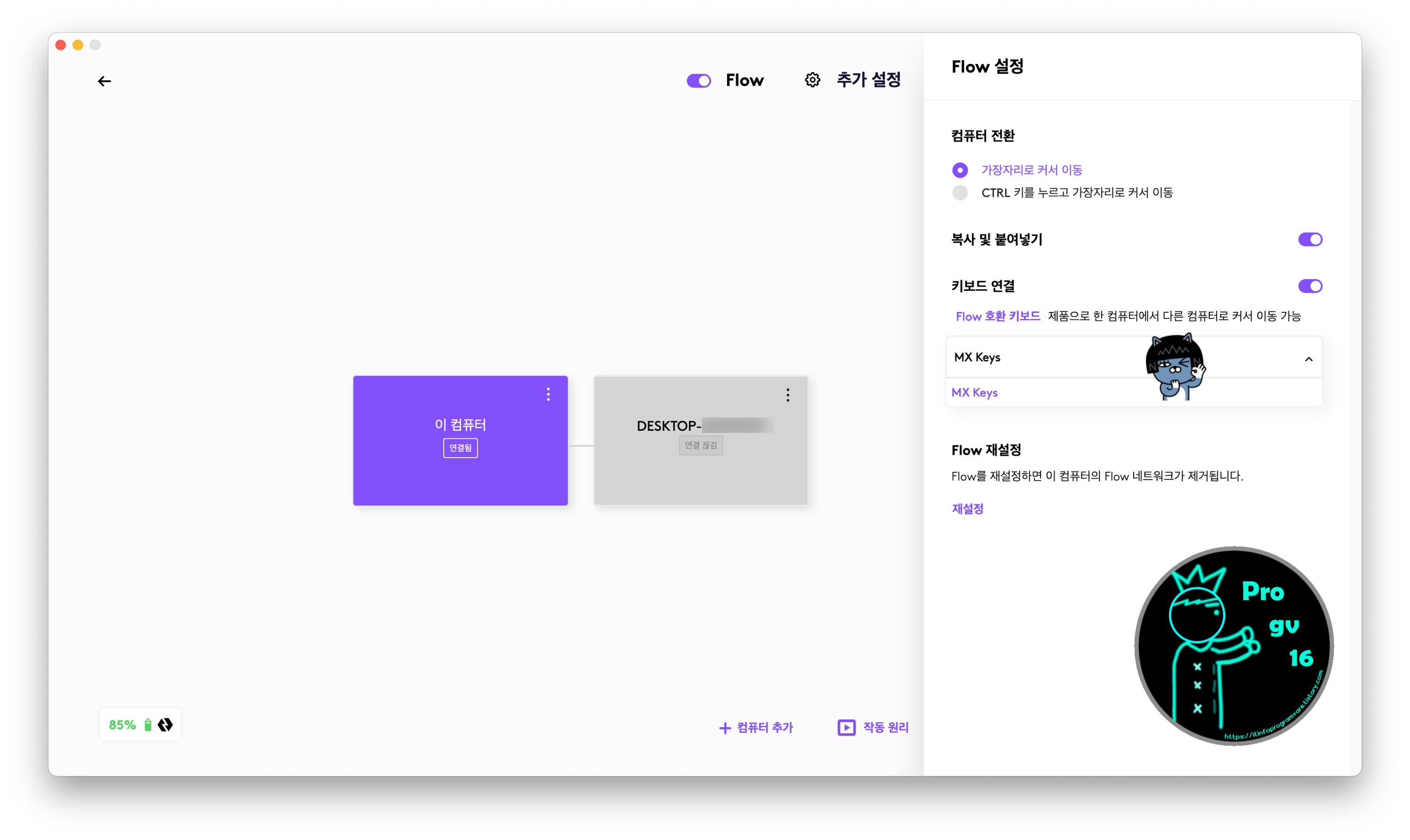
Task: Open the three-dot menu on 이 컴퓨터 card
Action: coord(548,394)
